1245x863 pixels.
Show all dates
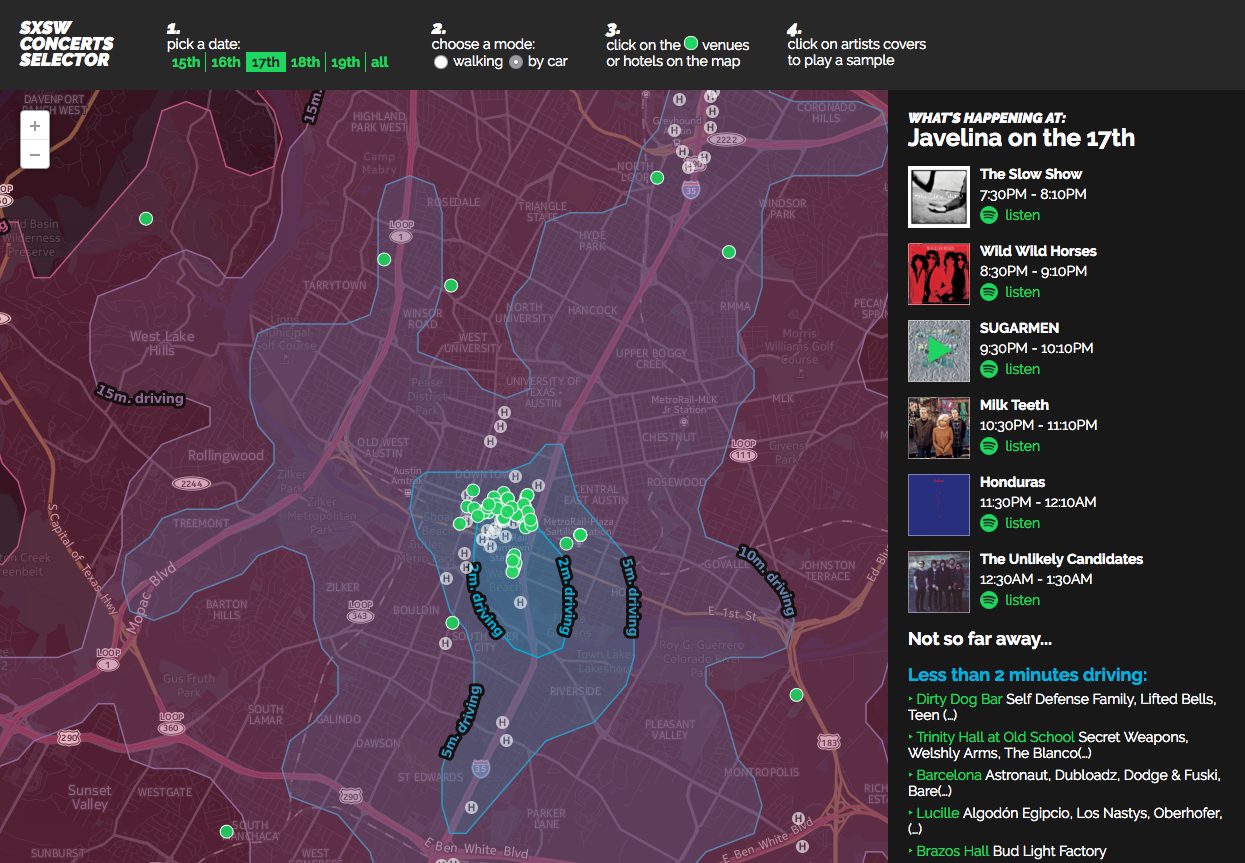click(x=379, y=62)
